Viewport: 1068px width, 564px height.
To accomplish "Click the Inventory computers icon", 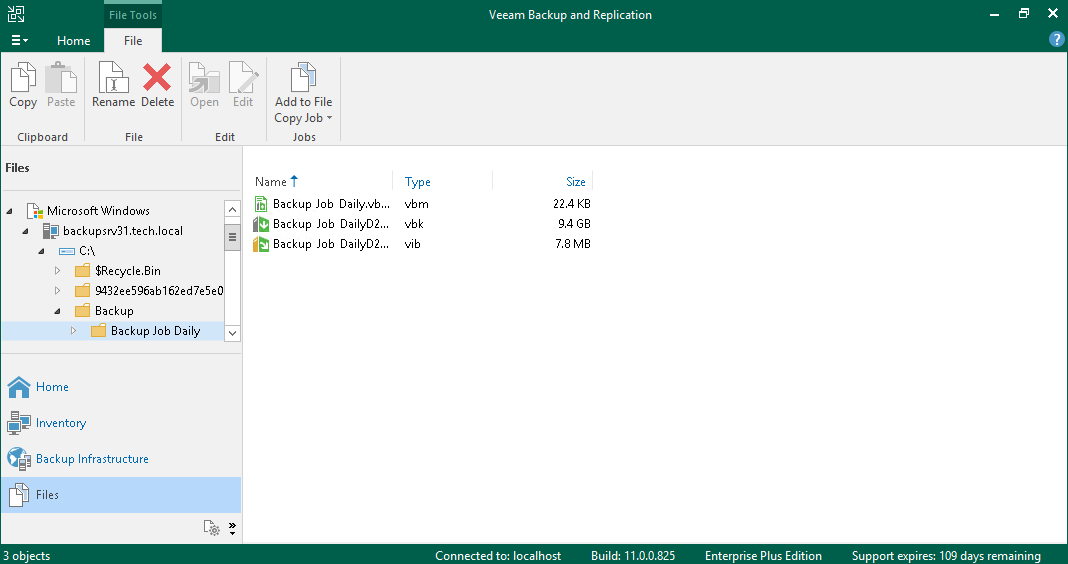I will coord(18,423).
